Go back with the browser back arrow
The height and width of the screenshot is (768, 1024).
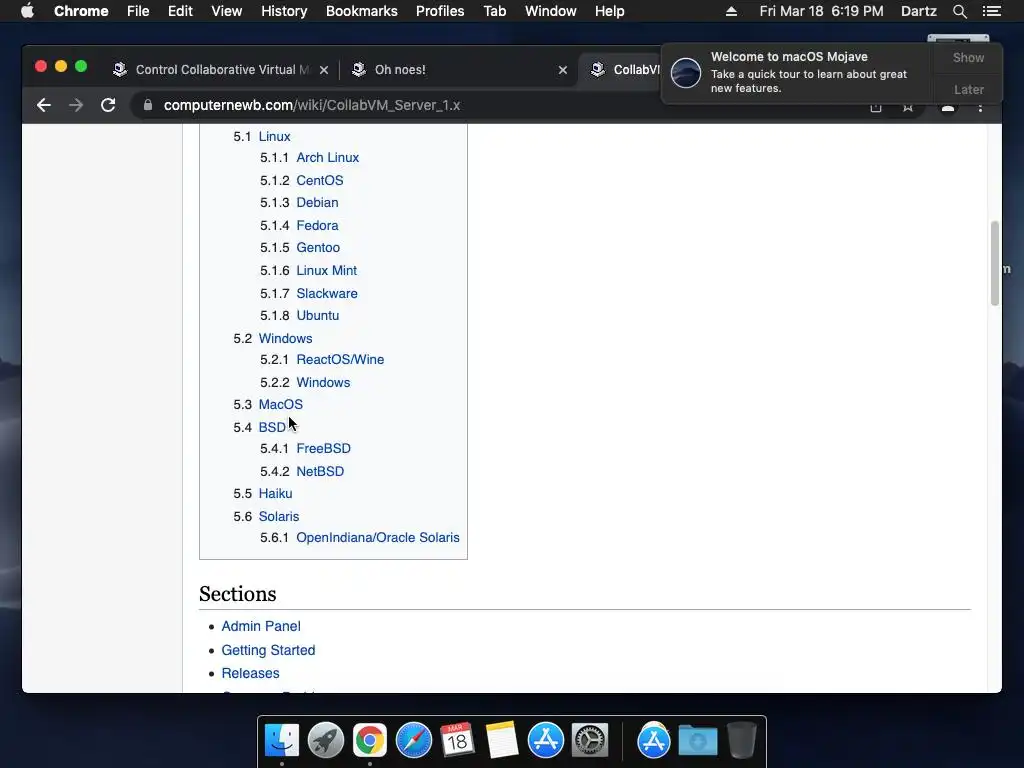coord(44,105)
